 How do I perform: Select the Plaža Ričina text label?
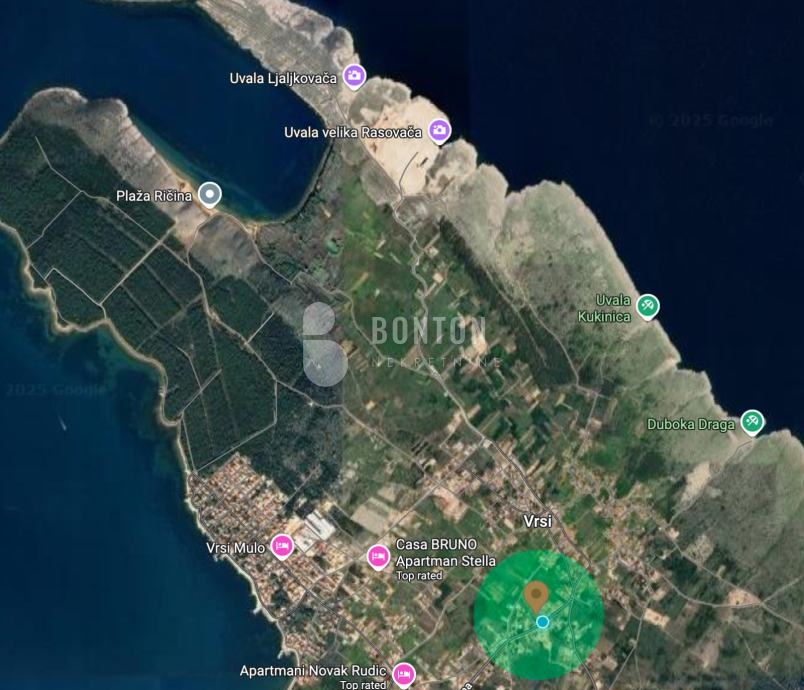[154, 196]
